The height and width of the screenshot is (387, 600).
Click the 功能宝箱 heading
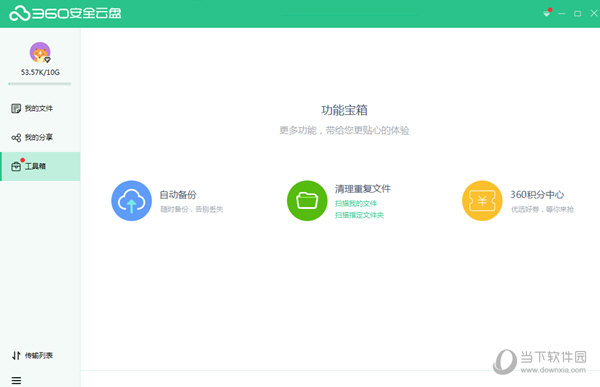pos(344,110)
